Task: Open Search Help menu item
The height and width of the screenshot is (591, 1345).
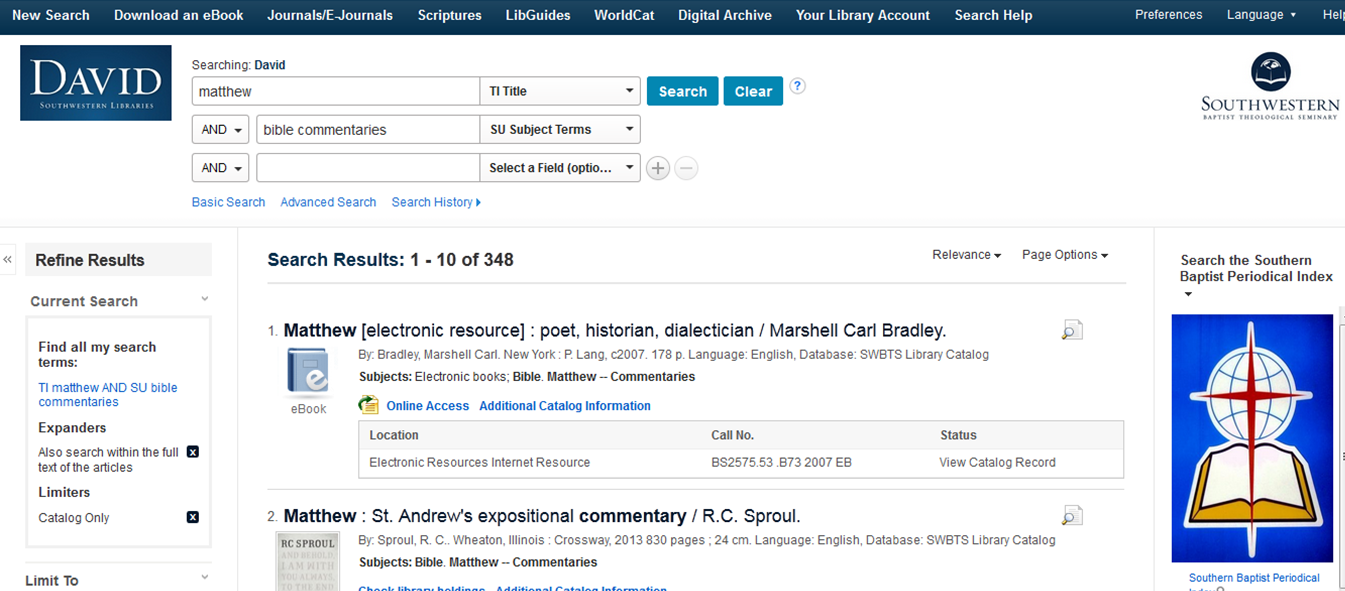Action: click(994, 15)
